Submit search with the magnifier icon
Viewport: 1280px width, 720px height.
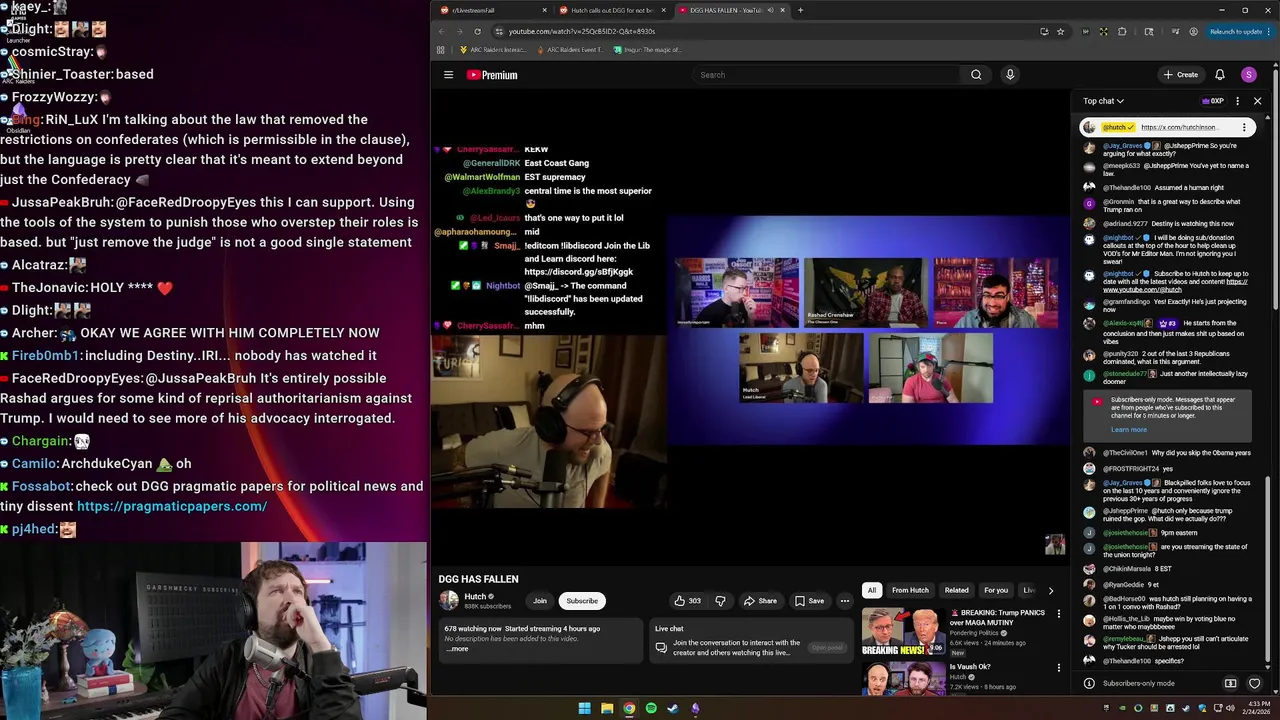tap(976, 75)
